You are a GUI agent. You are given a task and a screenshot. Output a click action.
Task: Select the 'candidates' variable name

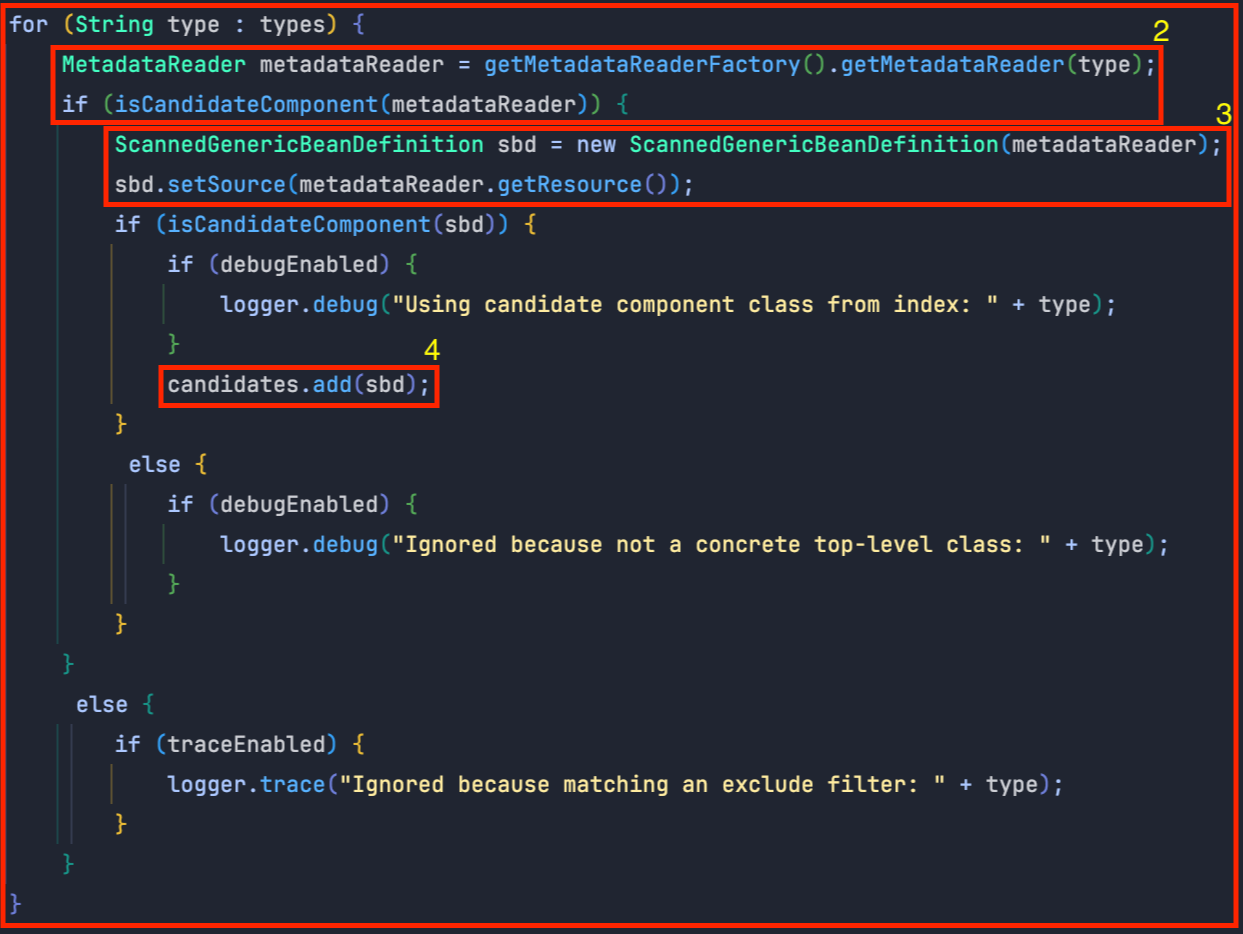click(x=233, y=385)
